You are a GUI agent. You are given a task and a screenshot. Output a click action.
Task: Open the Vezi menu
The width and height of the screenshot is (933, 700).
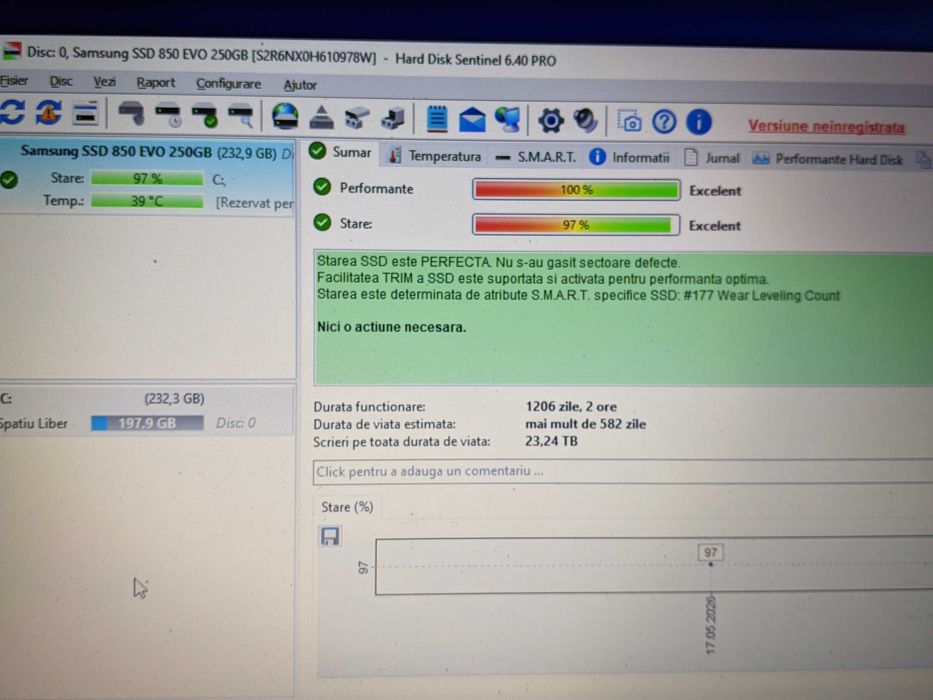[104, 82]
